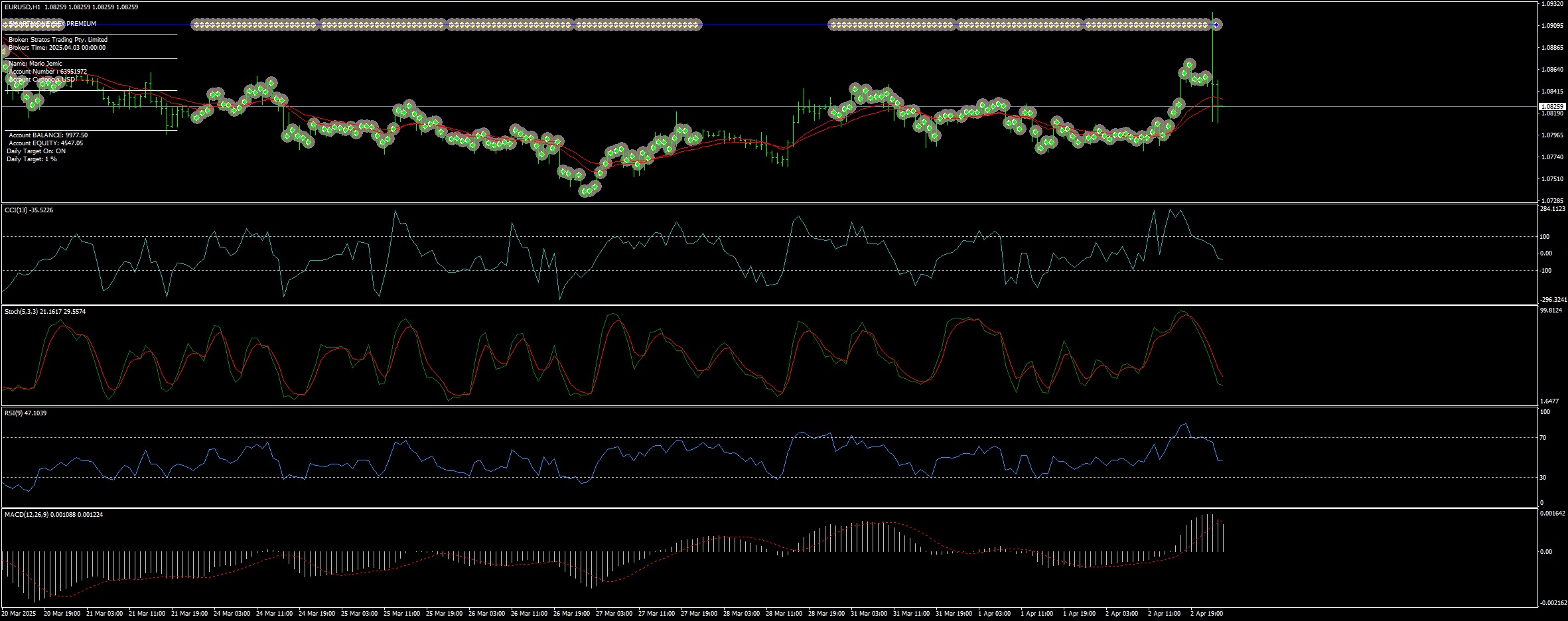Click the 25 Mar 11:00 time axis label
The height and width of the screenshot is (621, 1568).
pyautogui.click(x=401, y=614)
